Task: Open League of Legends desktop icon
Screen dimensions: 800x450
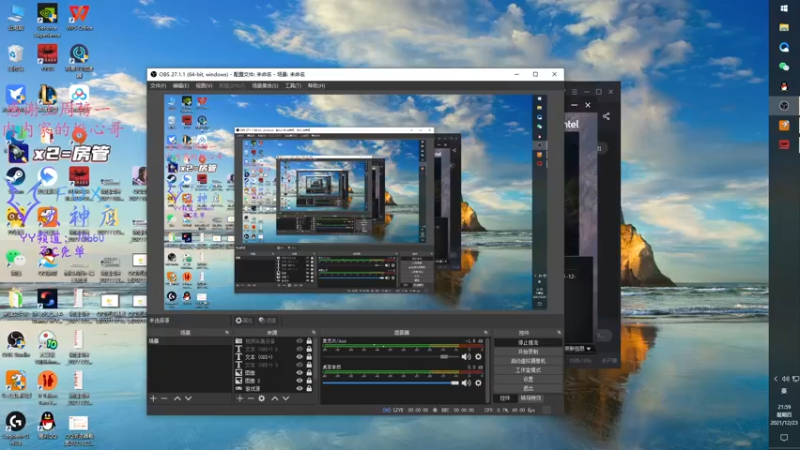Action: pyautogui.click(x=47, y=99)
